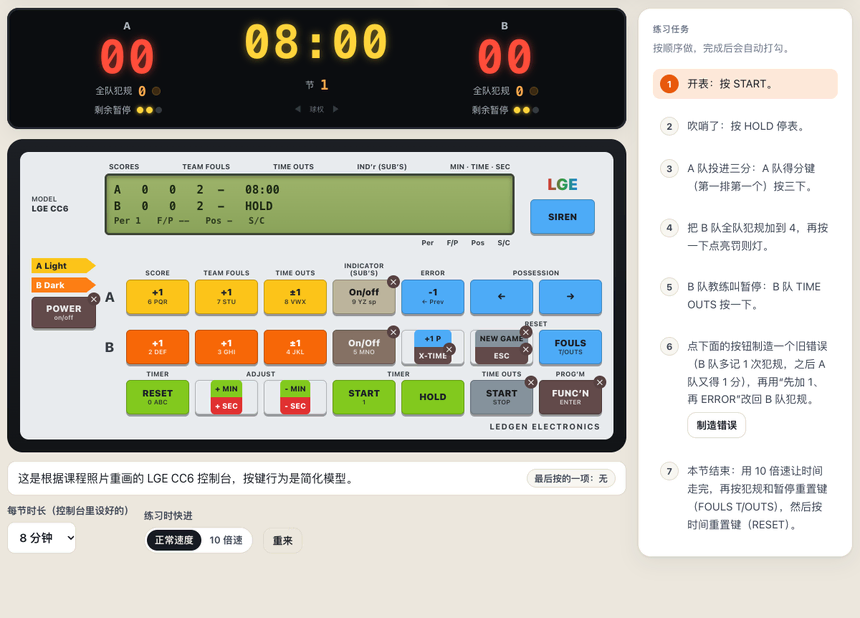The width and height of the screenshot is (860, 618).
Task: Add one point with A SCORE +1 key
Action: [157, 297]
